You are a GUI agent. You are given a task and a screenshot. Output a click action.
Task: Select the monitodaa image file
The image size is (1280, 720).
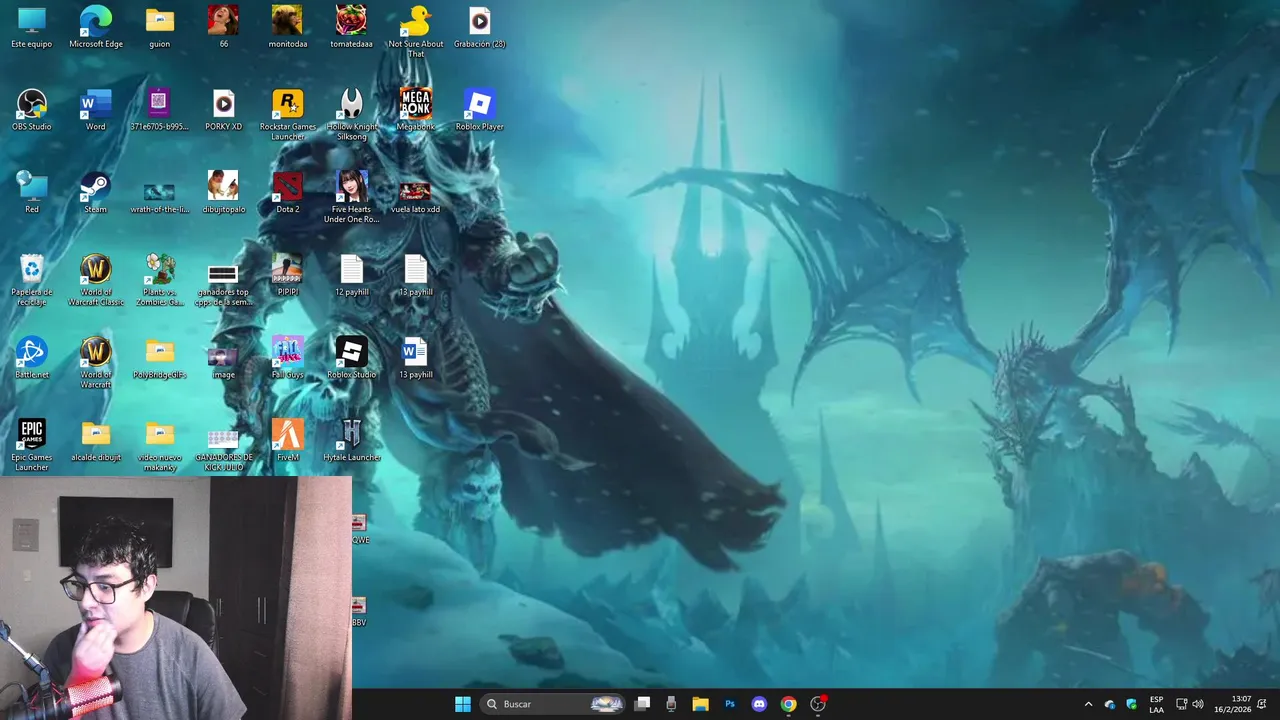tap(288, 27)
